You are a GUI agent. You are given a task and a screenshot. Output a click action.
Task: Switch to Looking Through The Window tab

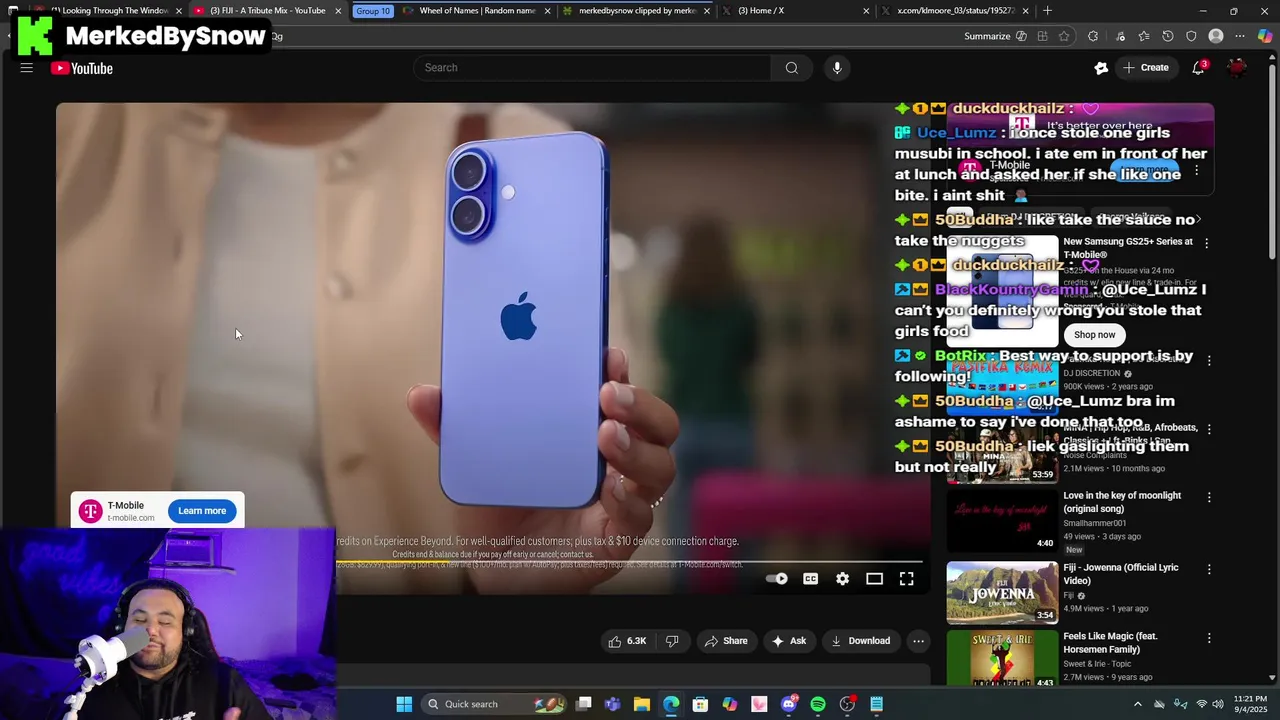point(108,11)
